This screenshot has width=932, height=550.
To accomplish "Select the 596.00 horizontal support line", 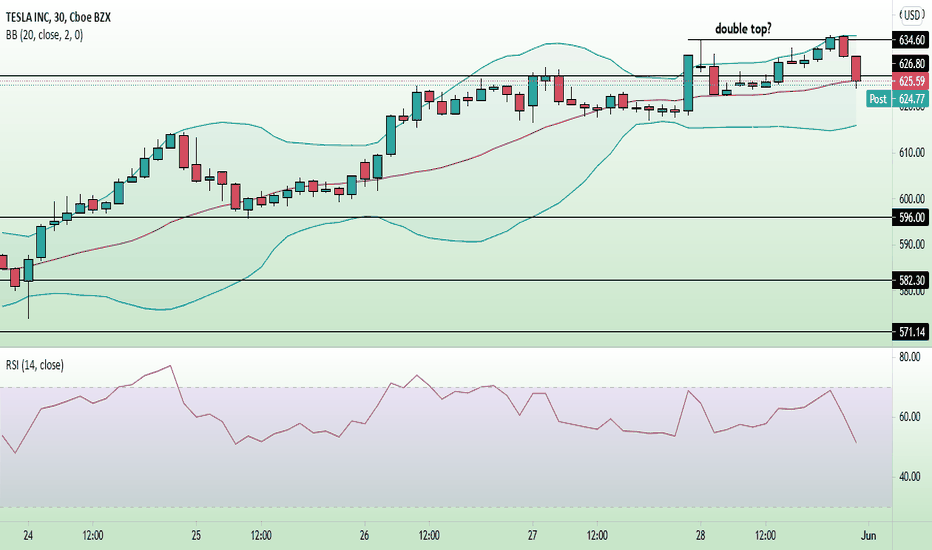I will click(x=446, y=218).
